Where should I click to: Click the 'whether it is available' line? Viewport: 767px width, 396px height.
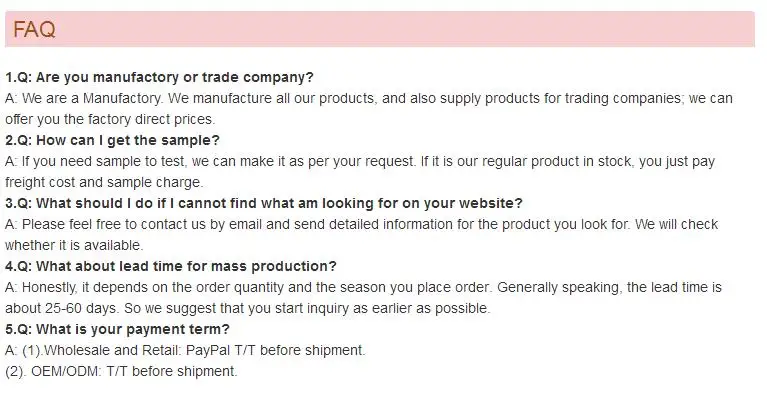74,245
